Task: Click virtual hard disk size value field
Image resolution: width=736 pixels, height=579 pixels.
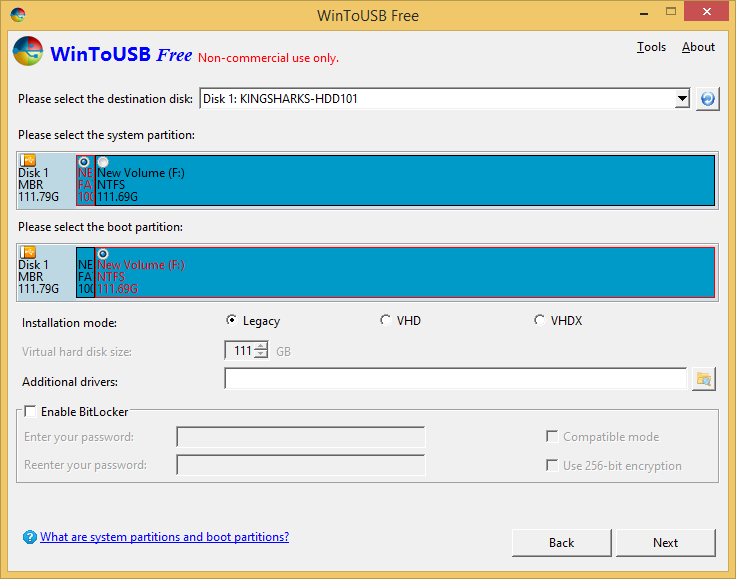Action: (x=240, y=350)
